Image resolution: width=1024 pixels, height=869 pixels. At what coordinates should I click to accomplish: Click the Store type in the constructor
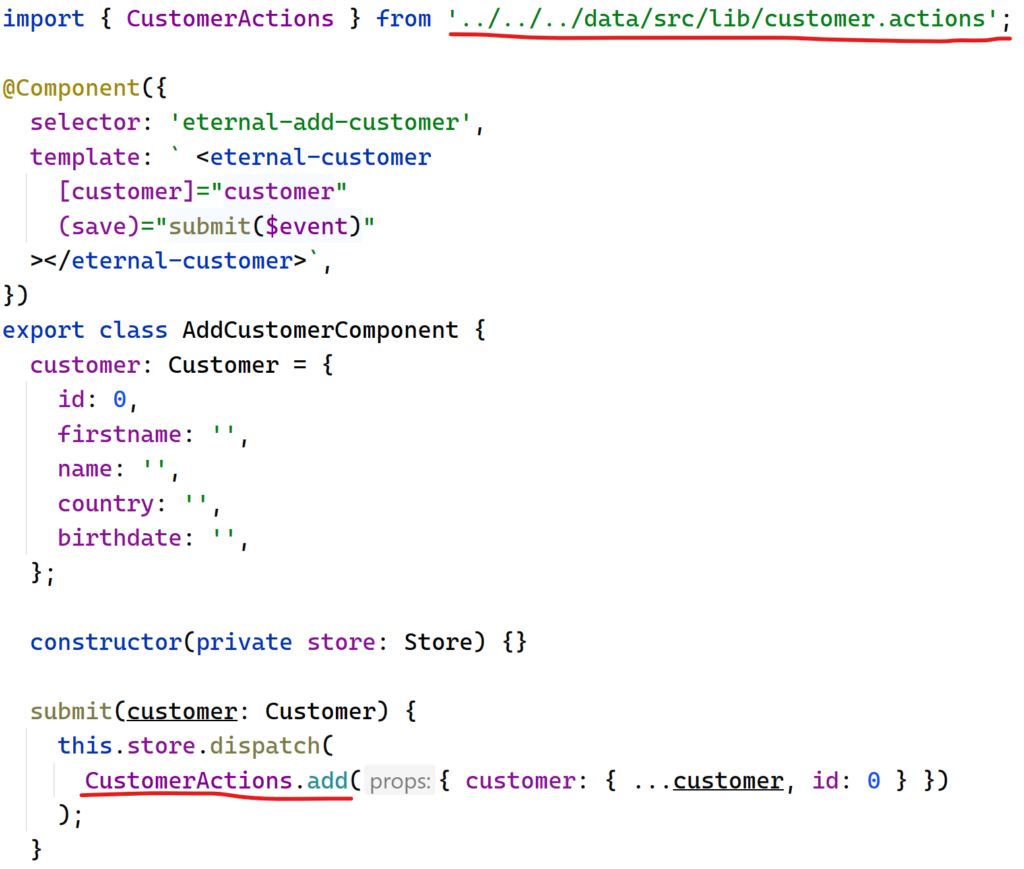[438, 642]
